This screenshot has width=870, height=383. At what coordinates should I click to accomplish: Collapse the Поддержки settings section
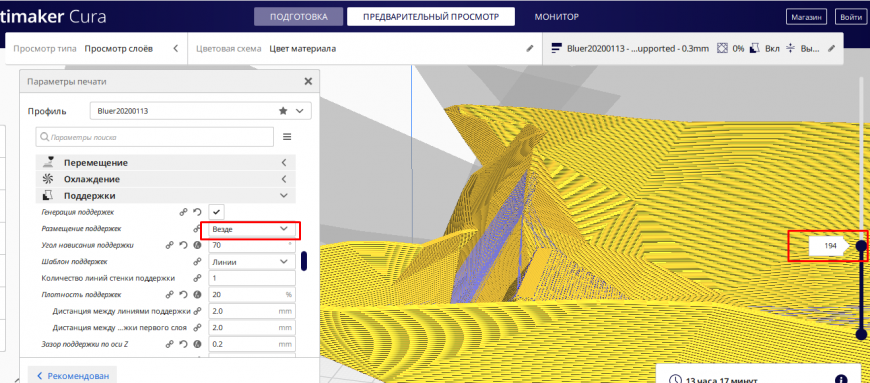point(166,196)
